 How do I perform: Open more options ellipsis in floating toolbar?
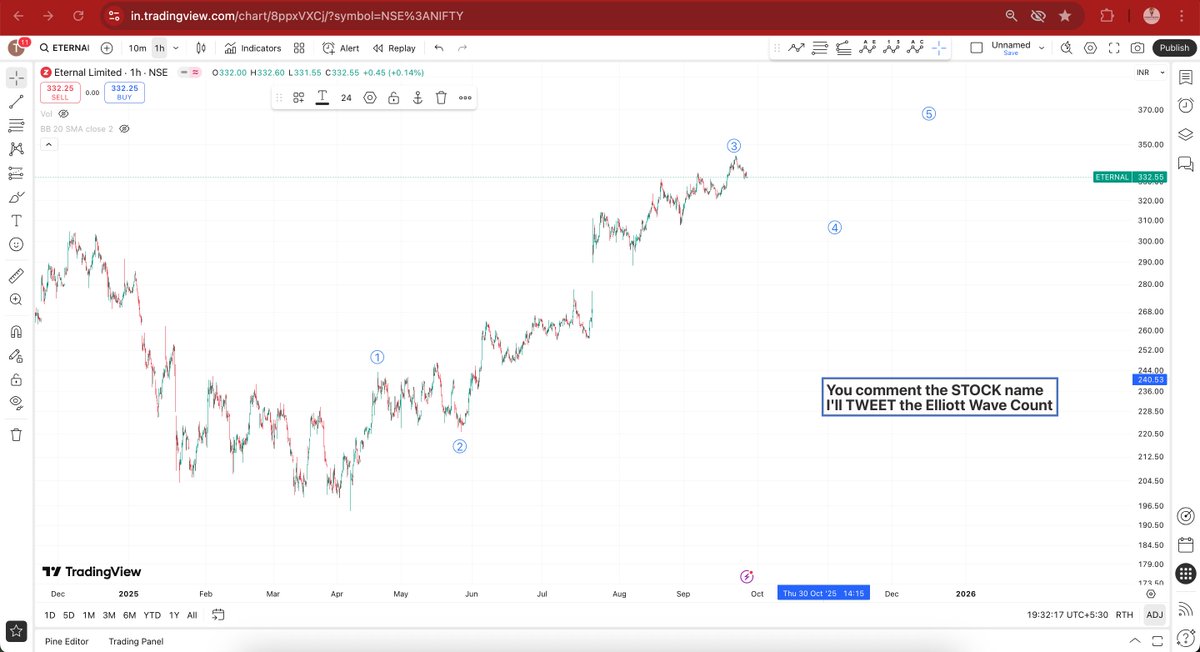(x=465, y=98)
